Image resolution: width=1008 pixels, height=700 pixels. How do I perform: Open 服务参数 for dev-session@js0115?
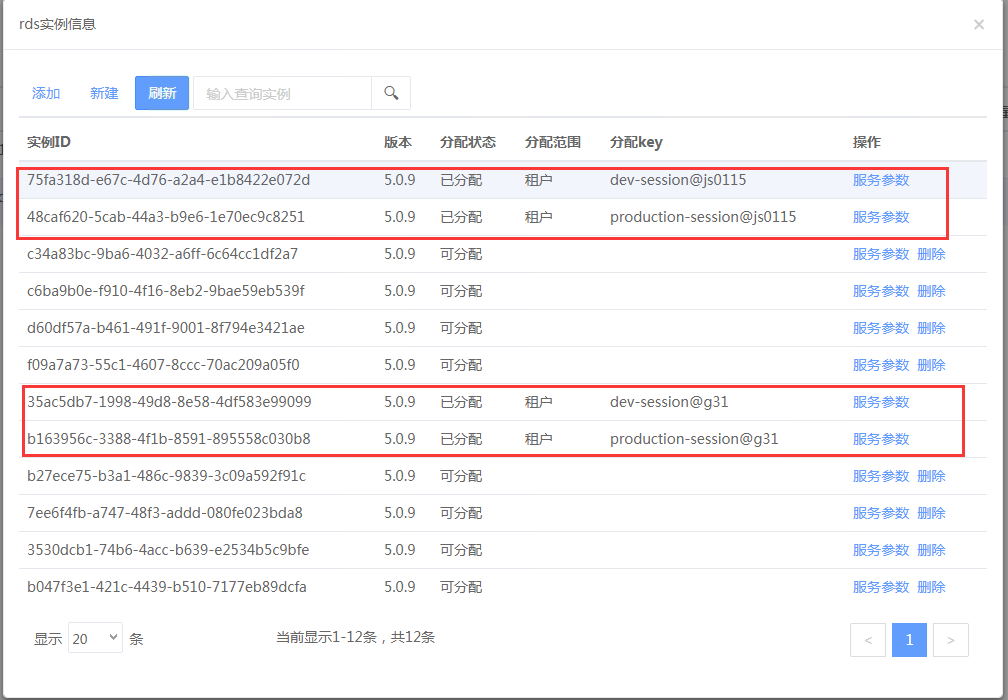(881, 180)
